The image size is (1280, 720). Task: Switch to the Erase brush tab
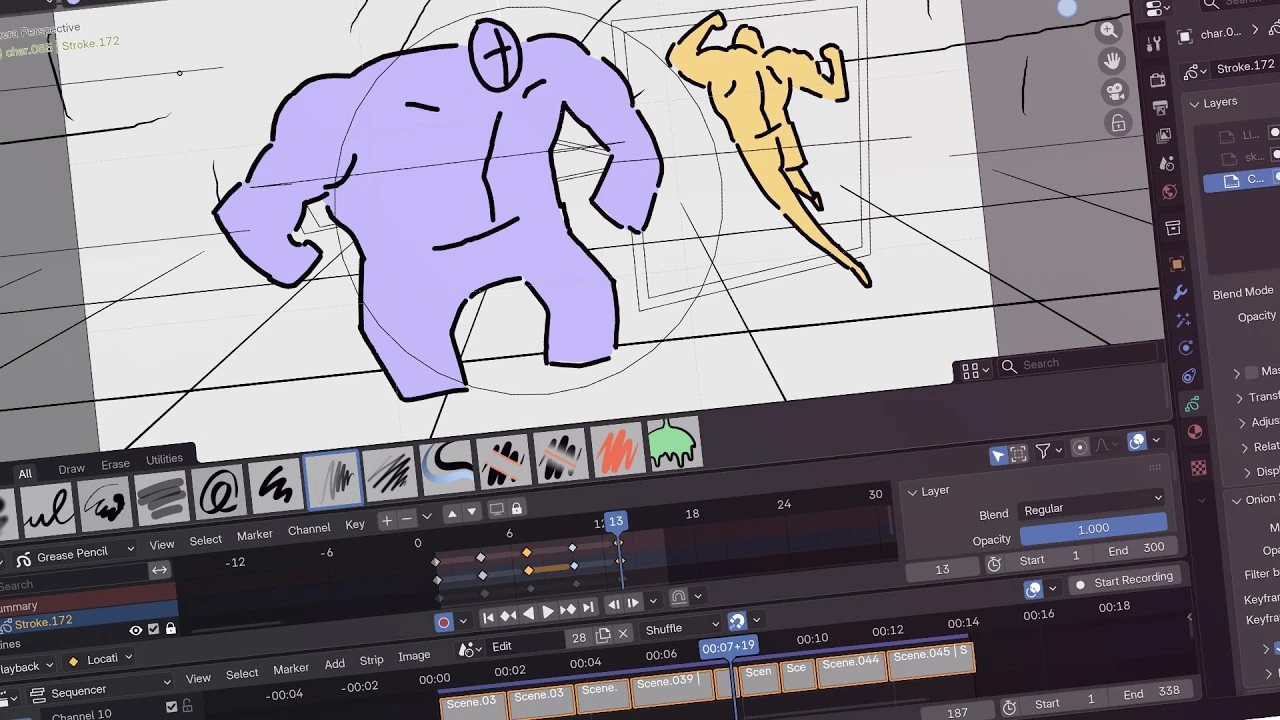click(115, 464)
